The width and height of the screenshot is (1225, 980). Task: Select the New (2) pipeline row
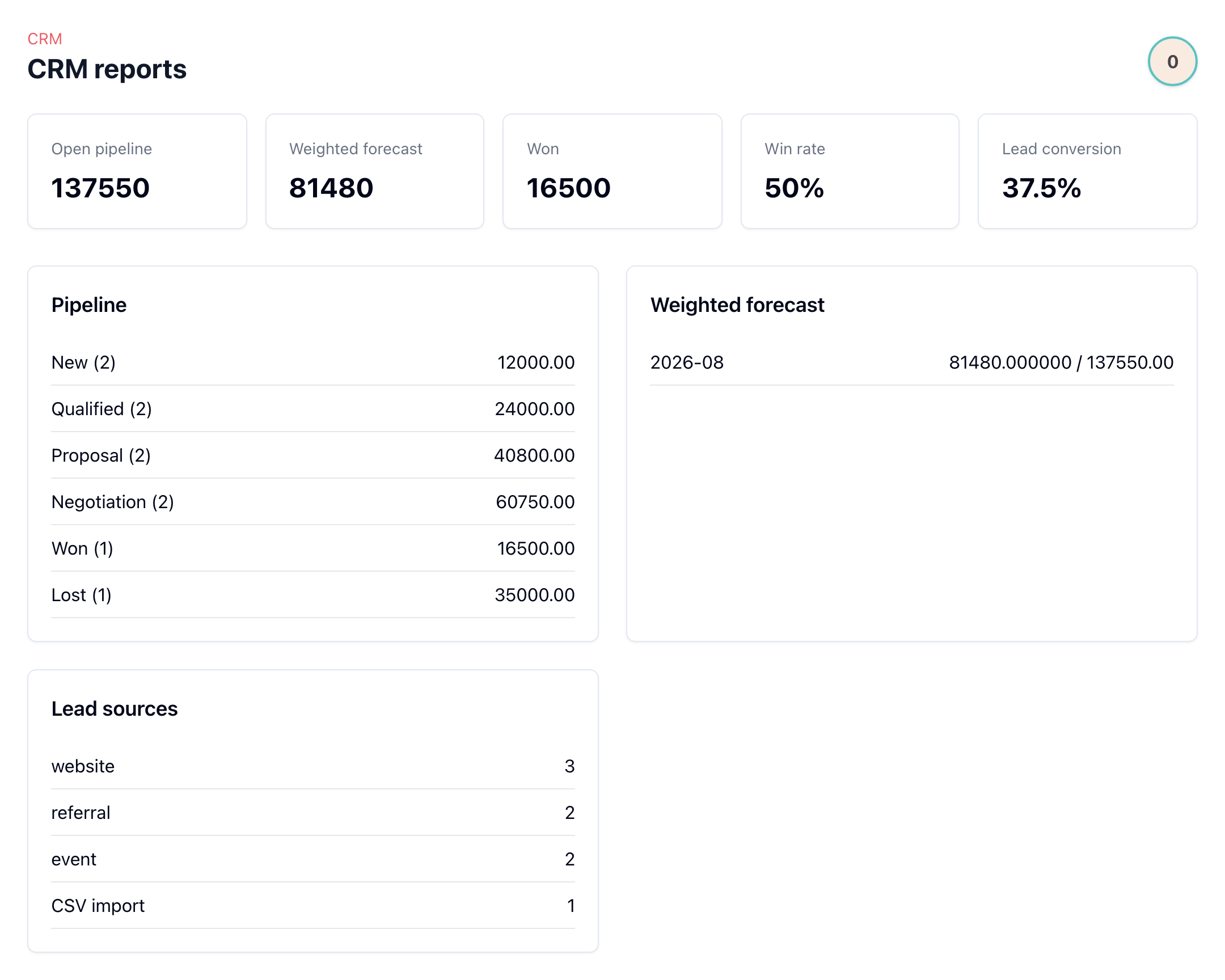[x=313, y=362]
